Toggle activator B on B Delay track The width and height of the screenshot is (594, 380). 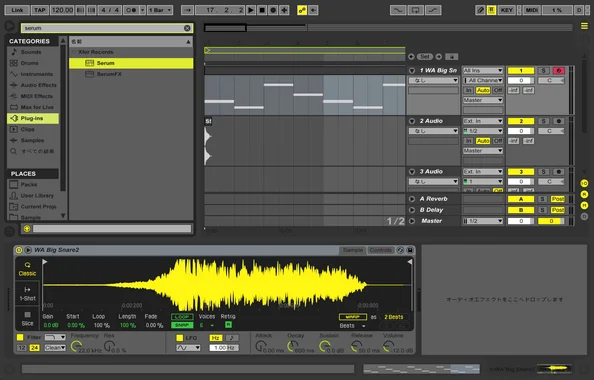521,210
